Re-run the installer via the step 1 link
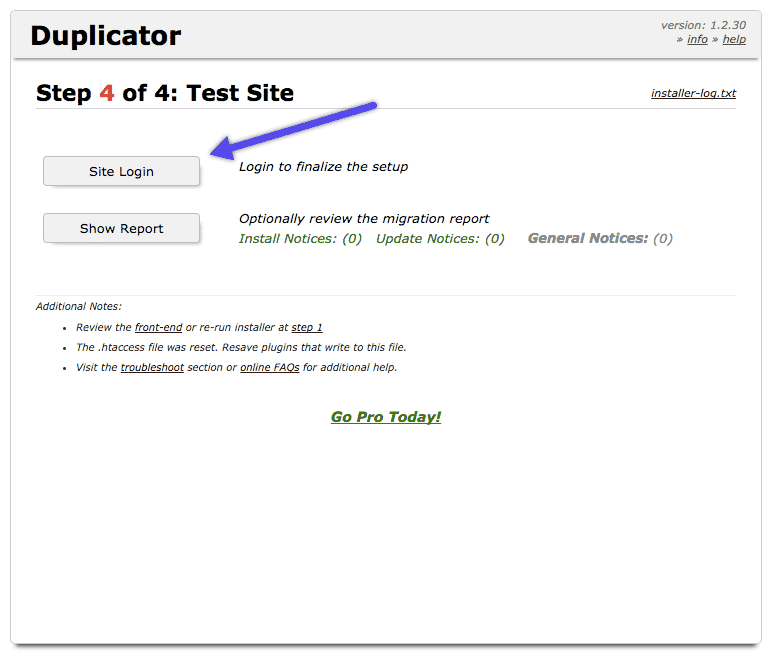The height and width of the screenshot is (659, 771). (x=307, y=327)
